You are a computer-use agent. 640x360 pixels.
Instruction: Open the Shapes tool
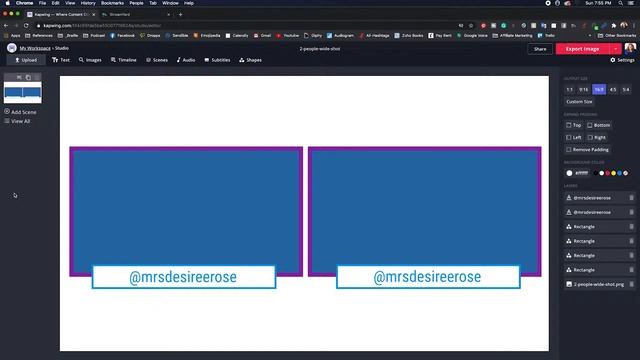(x=250, y=60)
